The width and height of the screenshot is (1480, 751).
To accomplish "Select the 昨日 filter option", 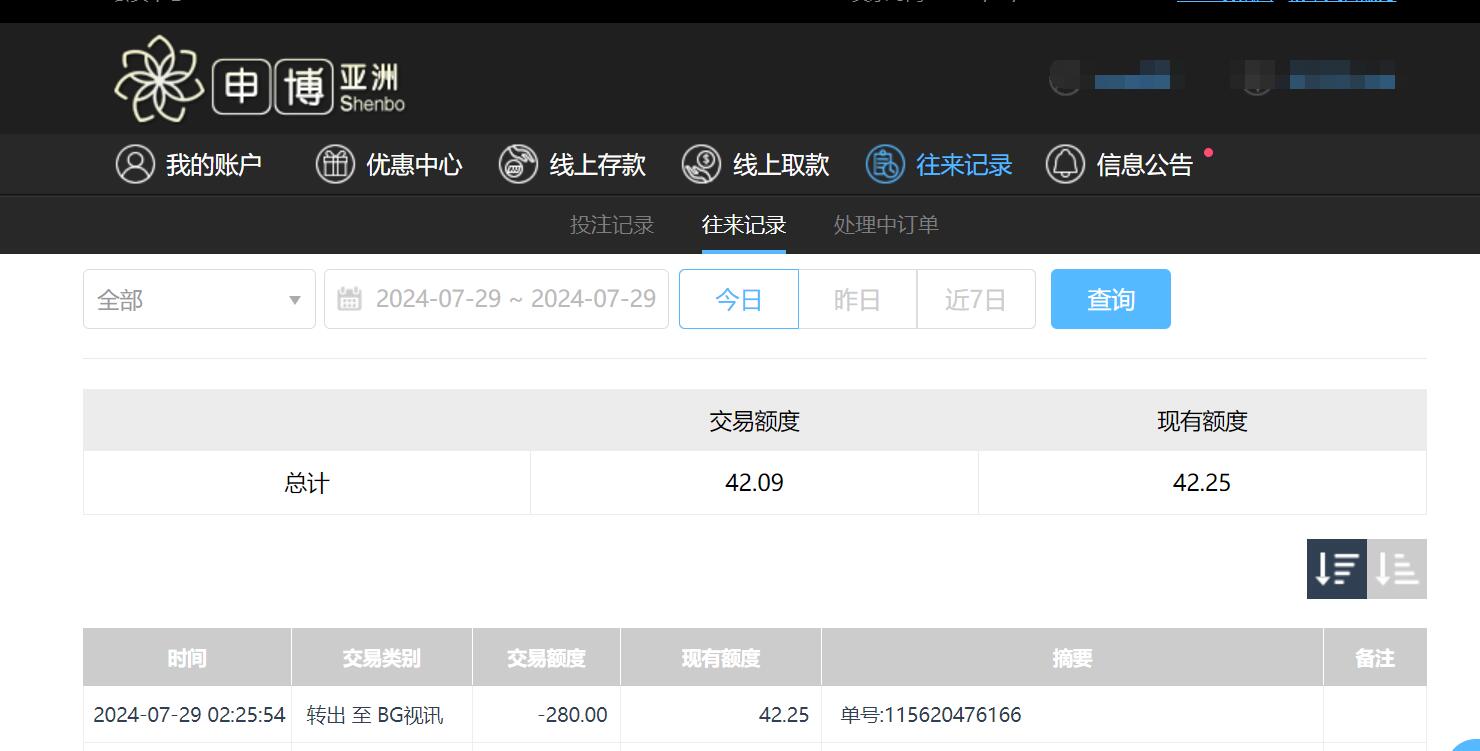I will (x=857, y=299).
